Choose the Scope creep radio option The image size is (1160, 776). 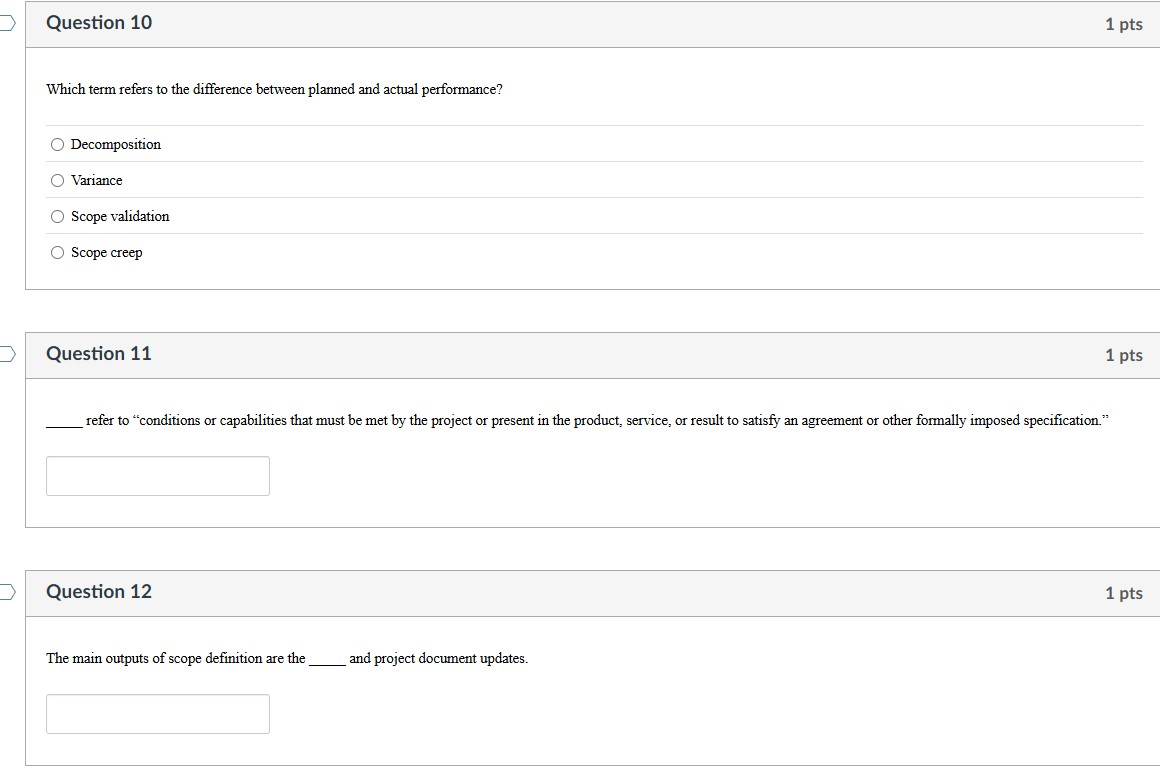click(x=58, y=253)
